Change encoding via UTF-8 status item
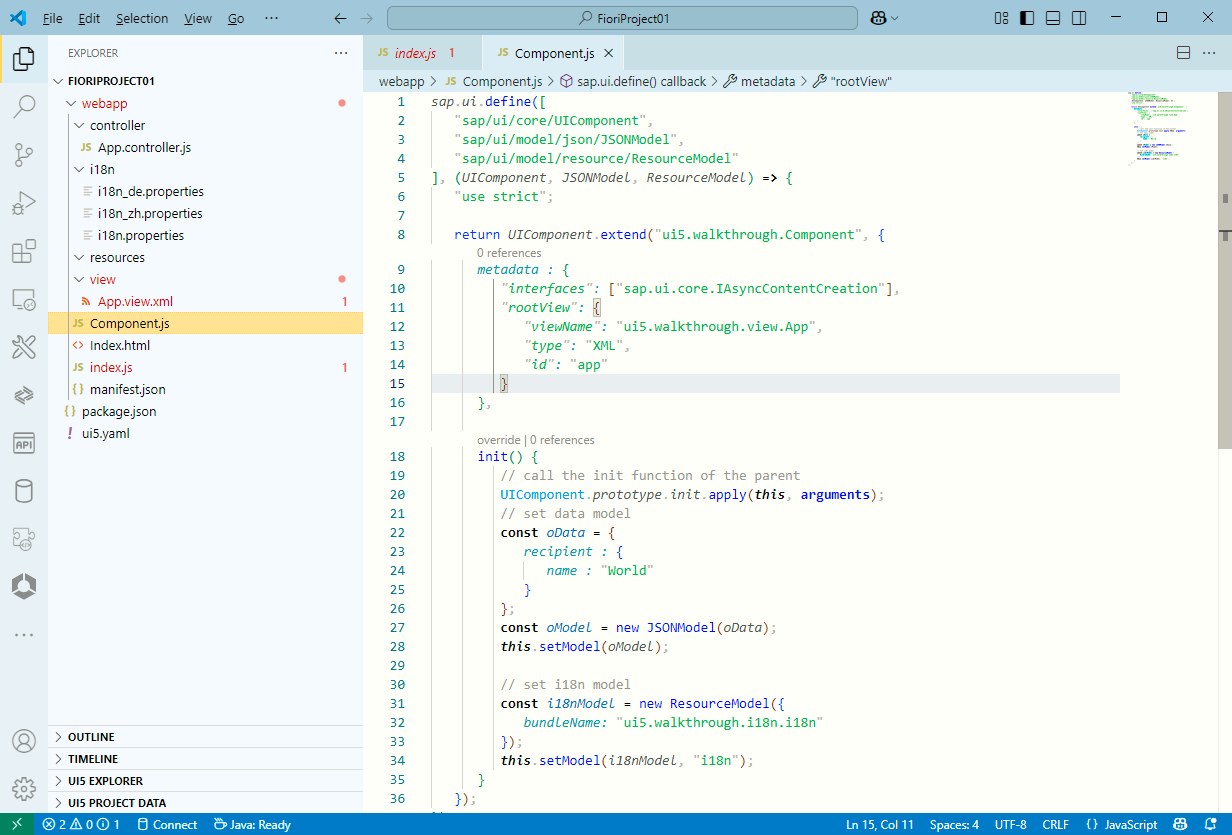Image resolution: width=1232 pixels, height=835 pixels. tap(1010, 825)
